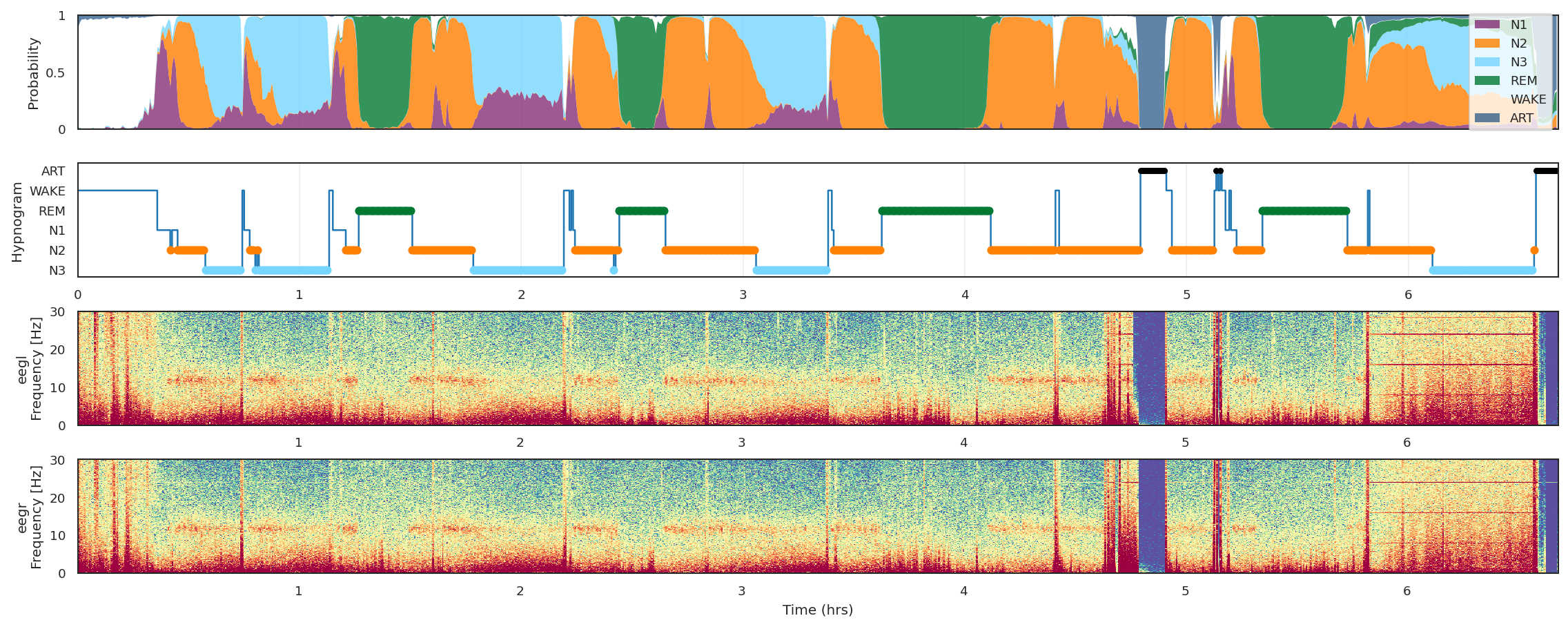Click the ART tick label on hypnogram axis
This screenshot has width=1568, height=627.
click(53, 171)
